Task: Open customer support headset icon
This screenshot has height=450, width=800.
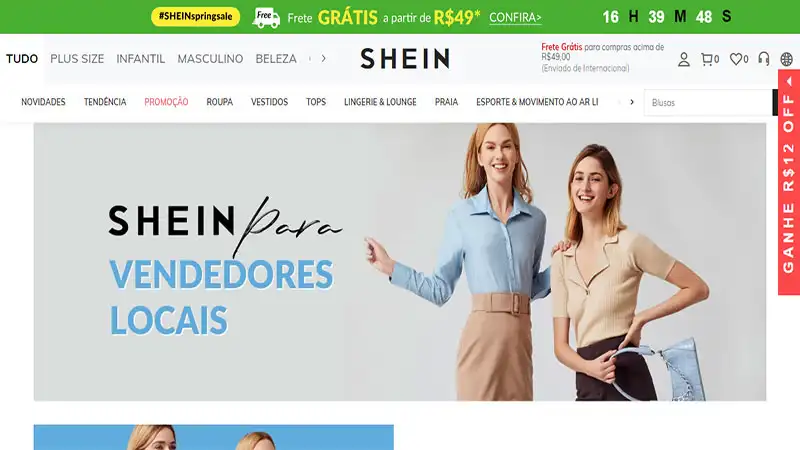Action: 764,59
